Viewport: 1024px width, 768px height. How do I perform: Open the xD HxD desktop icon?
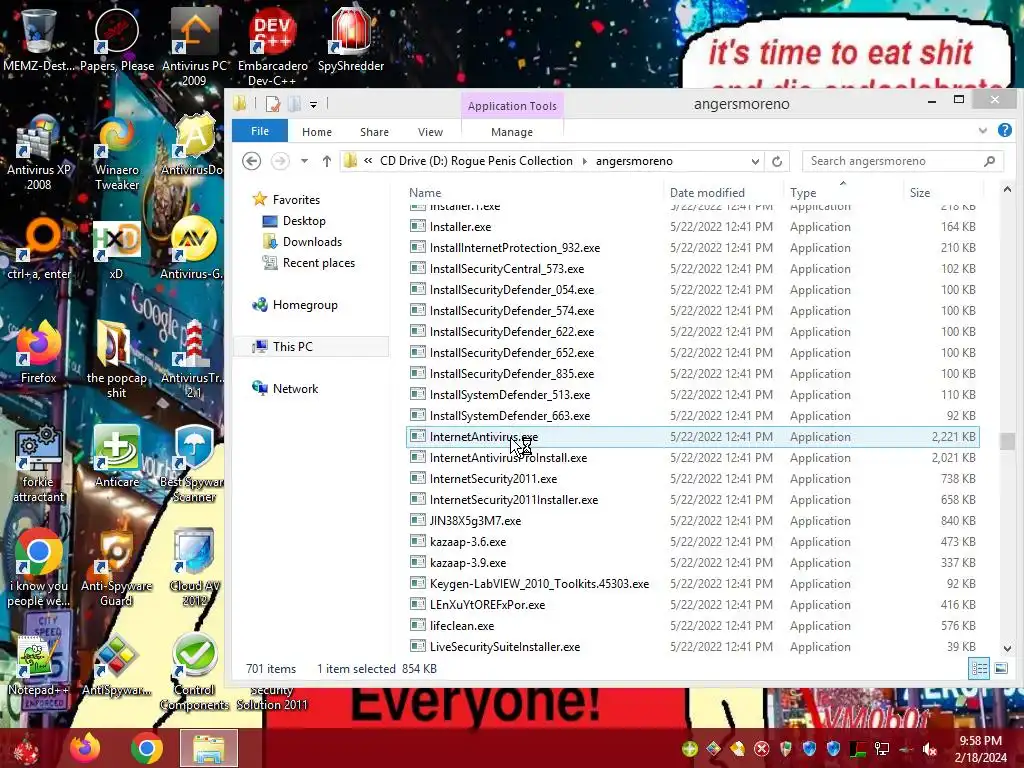116,250
